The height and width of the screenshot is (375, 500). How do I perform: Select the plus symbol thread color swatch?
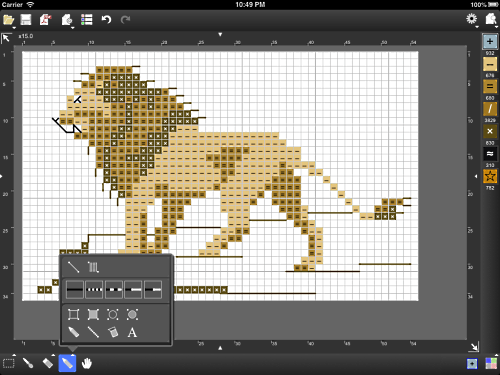490,42
